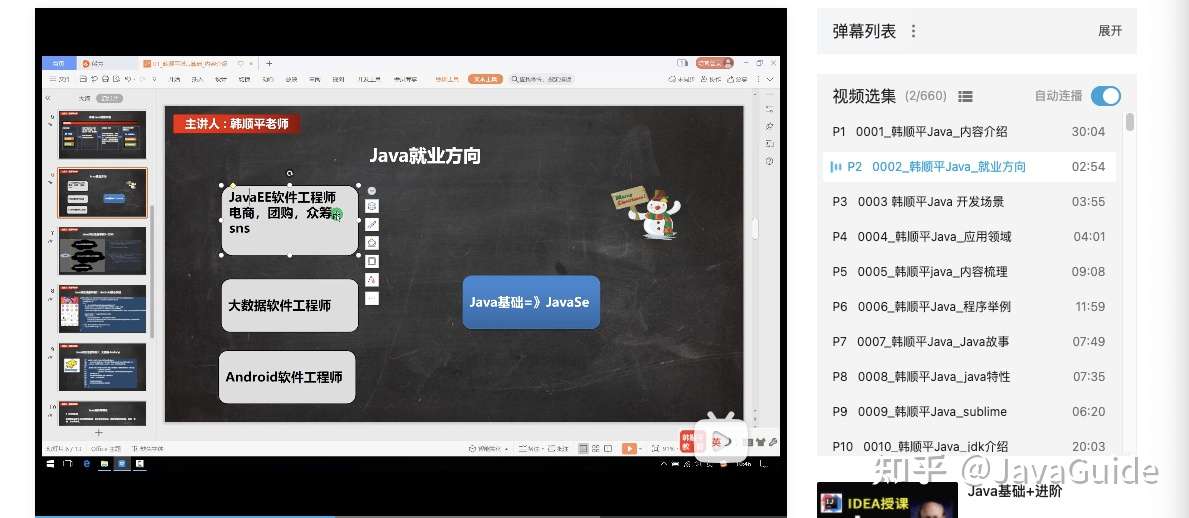Play P4 0004_韩顺平Java_应用领域
The image size is (1189, 518).
pos(969,237)
